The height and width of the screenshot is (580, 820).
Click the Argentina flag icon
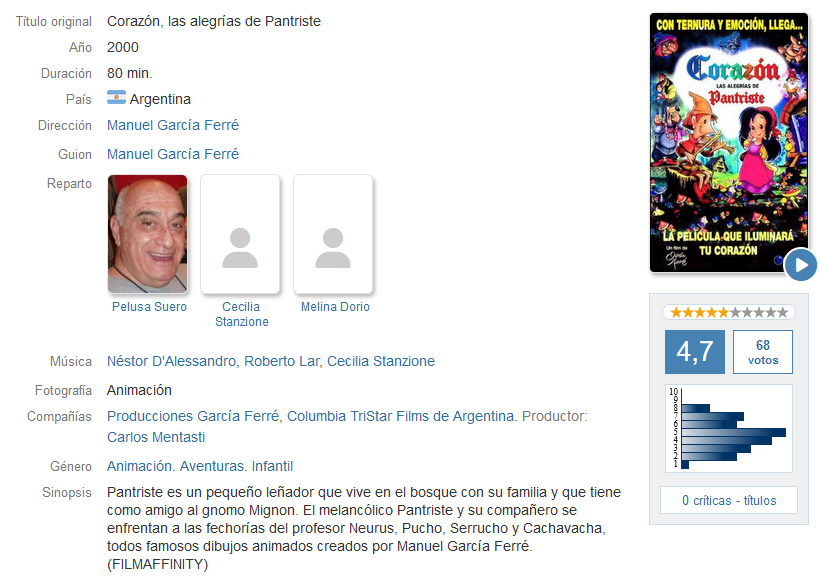(116, 98)
